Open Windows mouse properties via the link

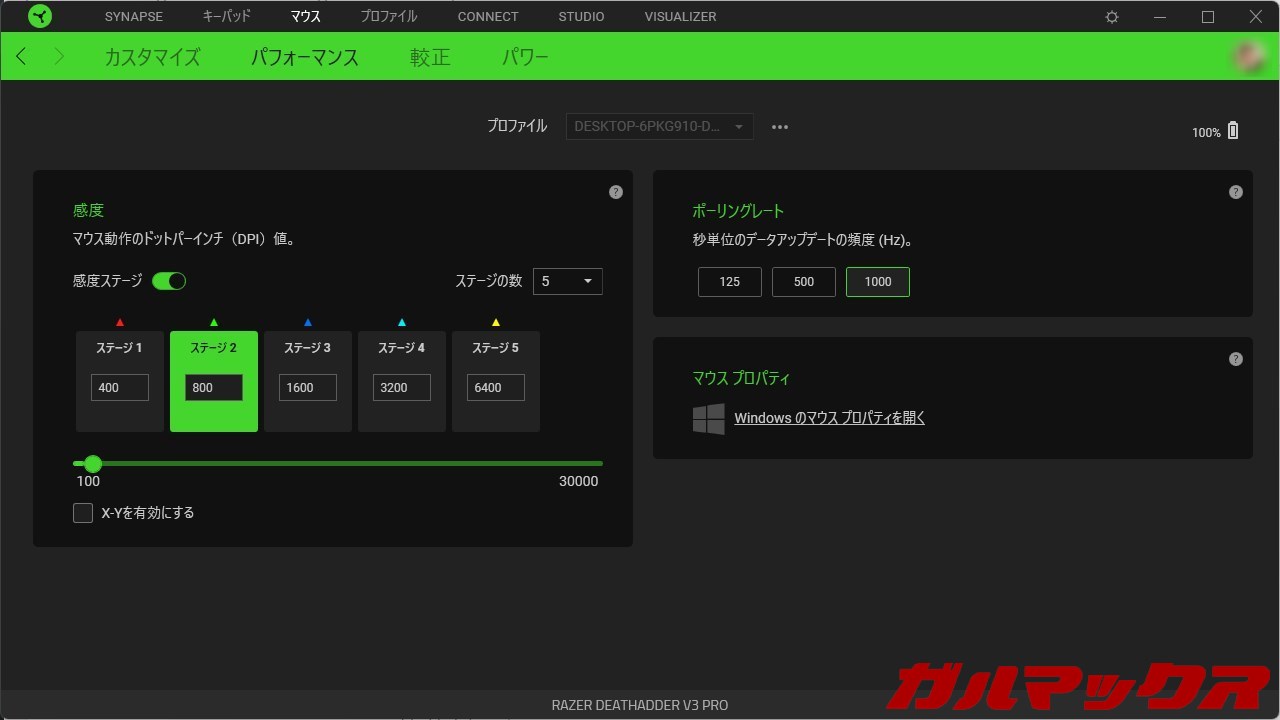[829, 417]
